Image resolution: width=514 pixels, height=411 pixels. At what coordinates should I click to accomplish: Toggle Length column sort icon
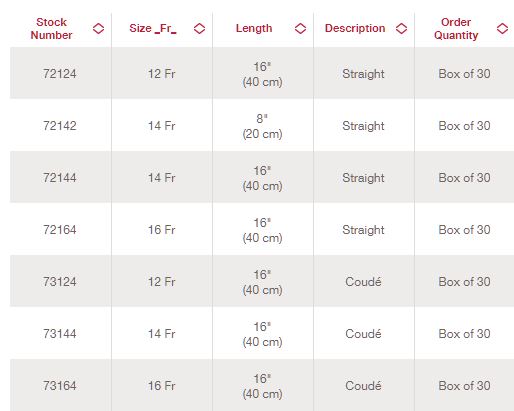300,28
